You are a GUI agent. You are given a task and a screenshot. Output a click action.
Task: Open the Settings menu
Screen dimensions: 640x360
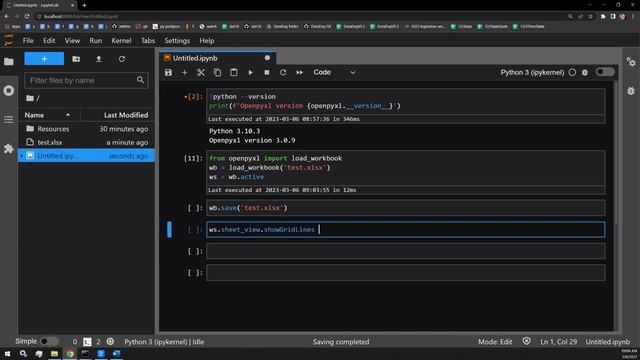177,40
